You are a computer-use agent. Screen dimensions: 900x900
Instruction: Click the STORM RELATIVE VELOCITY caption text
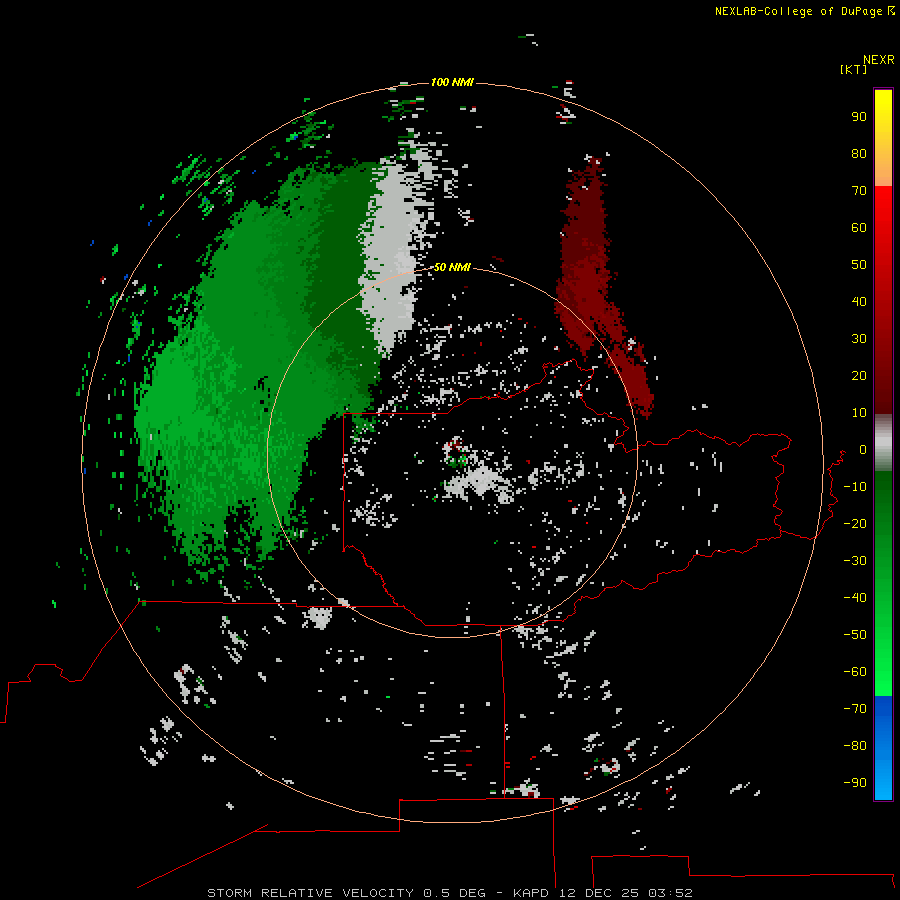(310, 893)
